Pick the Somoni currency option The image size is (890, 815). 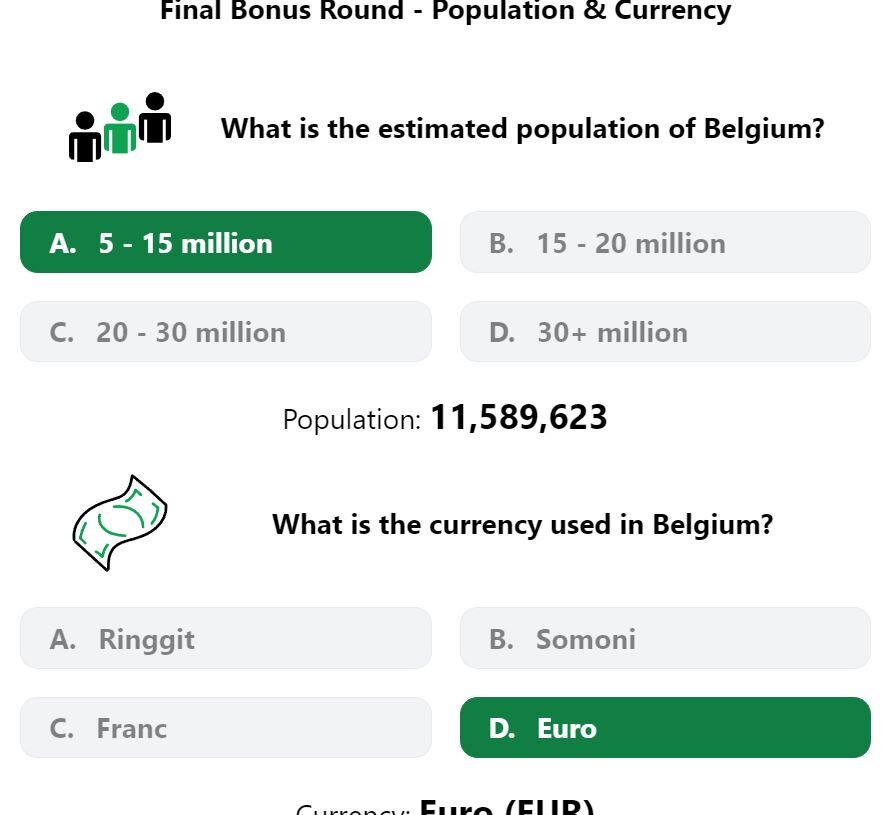click(665, 638)
